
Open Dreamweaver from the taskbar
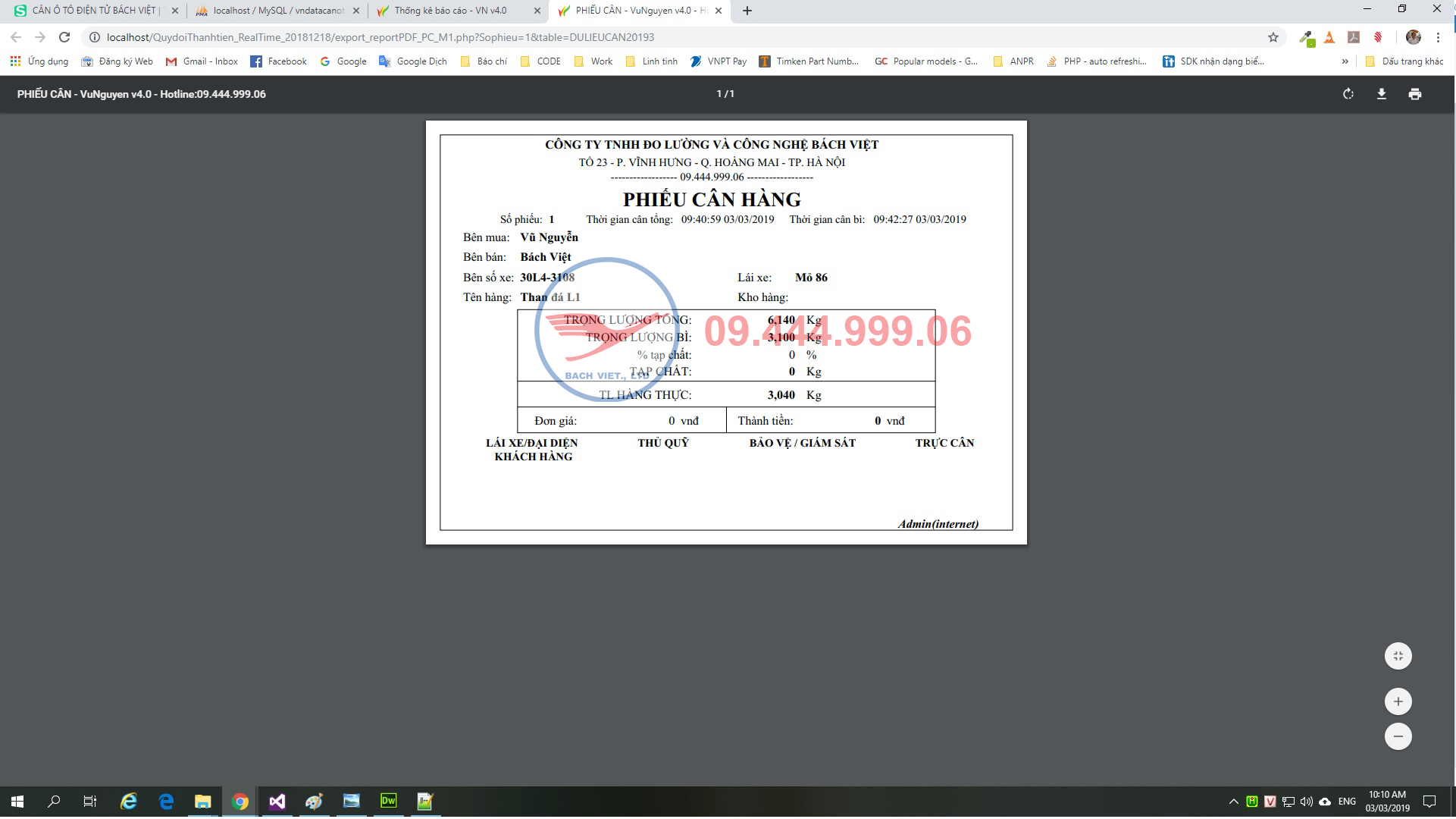click(388, 802)
